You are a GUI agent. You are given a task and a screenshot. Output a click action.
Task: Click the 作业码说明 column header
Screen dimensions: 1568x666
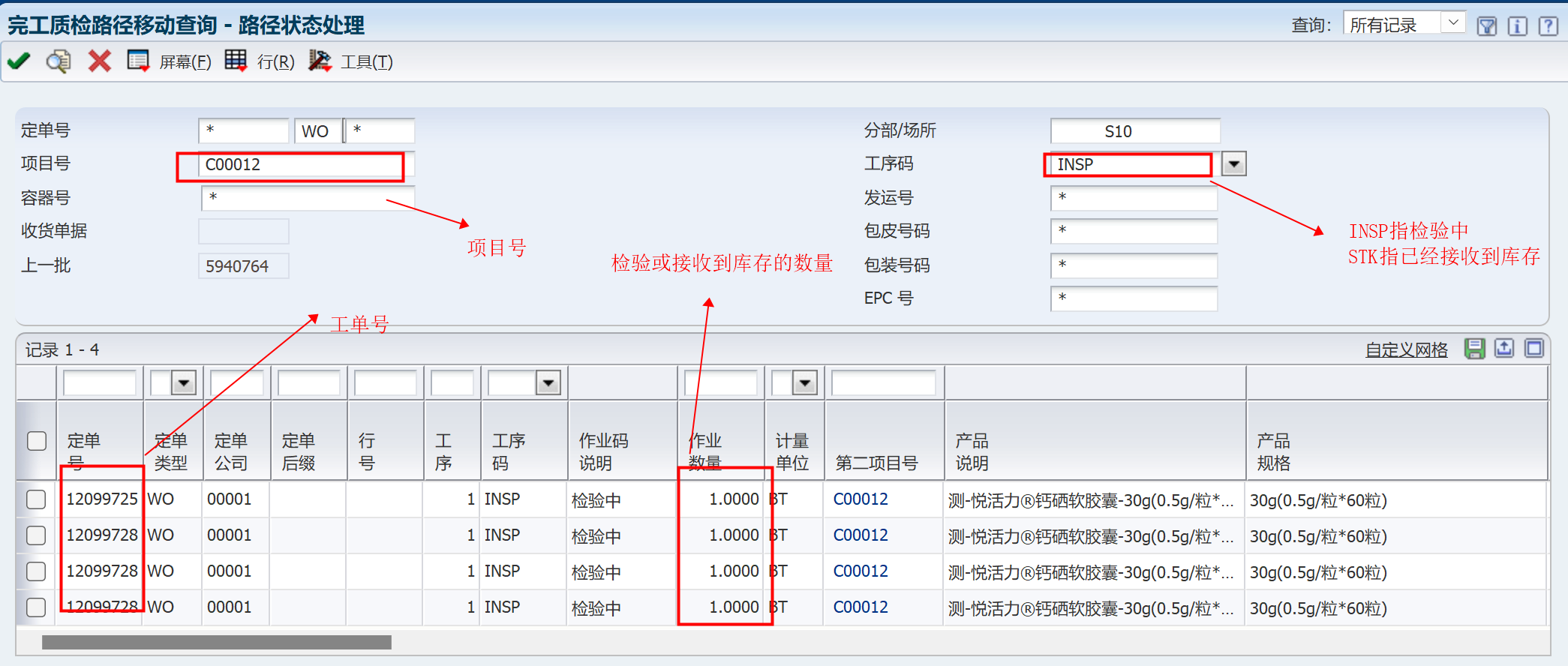click(623, 441)
